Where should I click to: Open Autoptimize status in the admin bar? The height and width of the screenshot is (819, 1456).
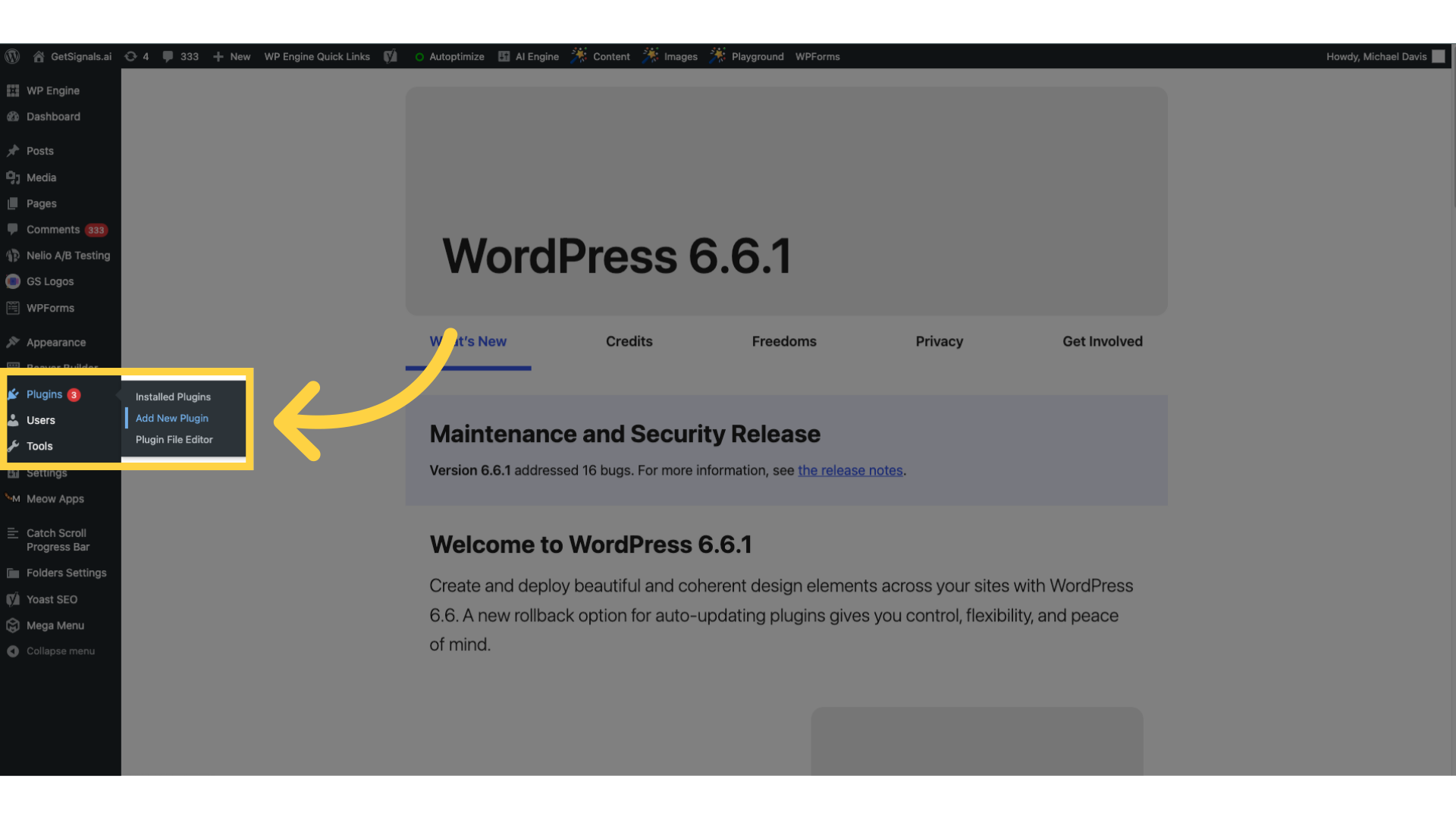(449, 56)
